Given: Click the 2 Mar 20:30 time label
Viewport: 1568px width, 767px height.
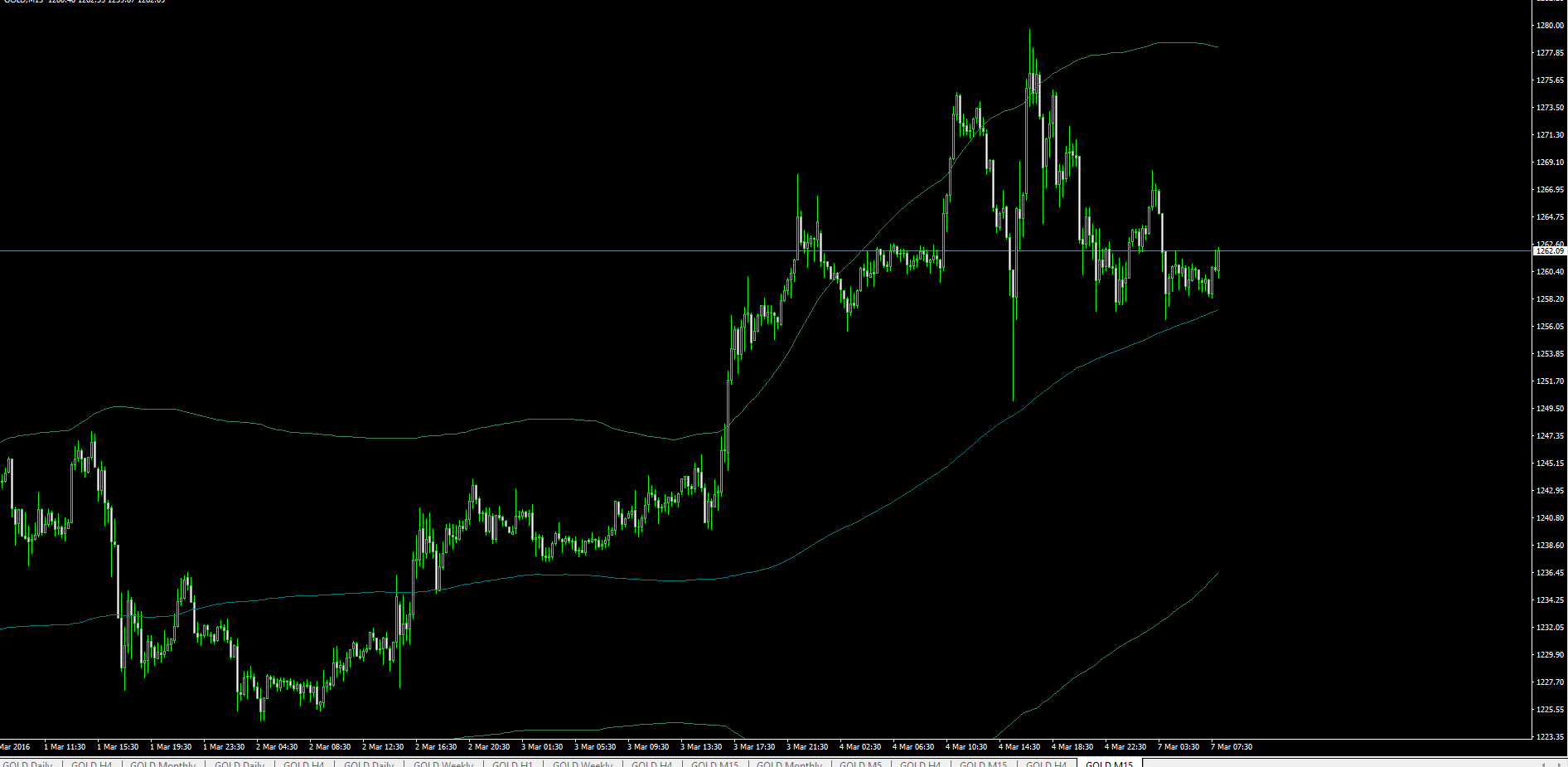Looking at the screenshot, I should [x=489, y=747].
